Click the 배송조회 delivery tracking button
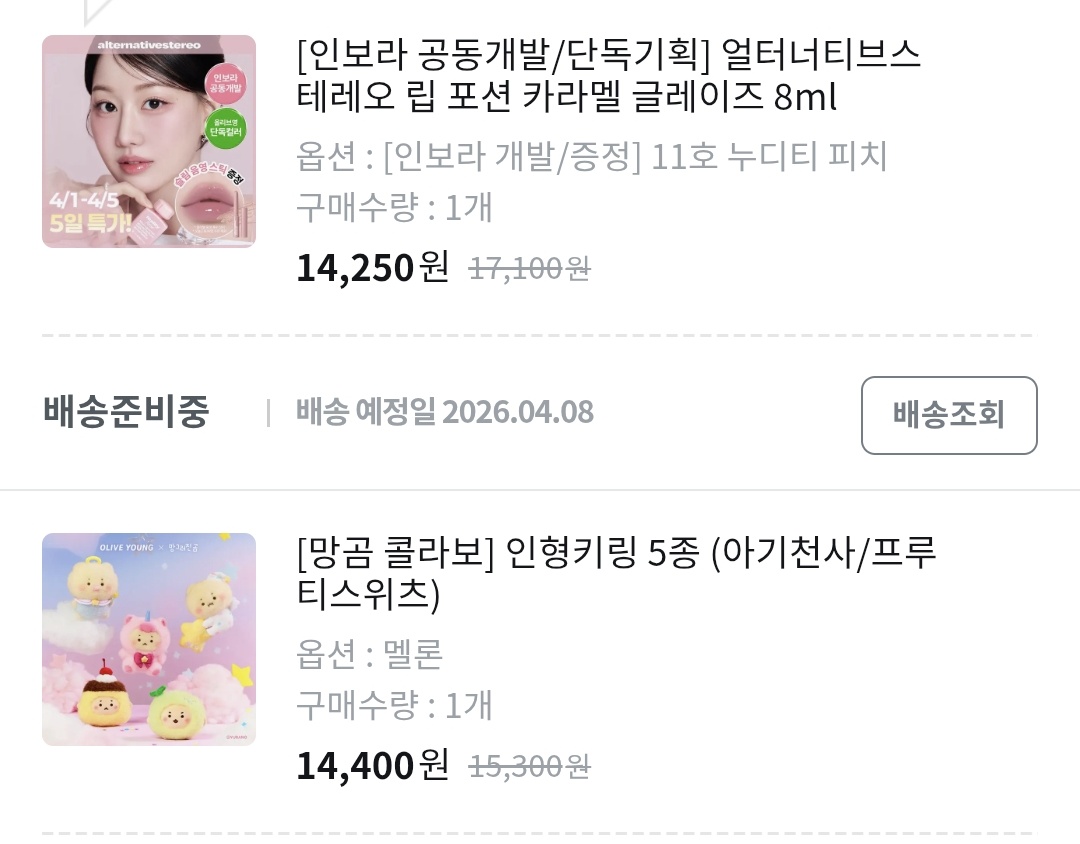This screenshot has width=1080, height=844. pos(949,415)
